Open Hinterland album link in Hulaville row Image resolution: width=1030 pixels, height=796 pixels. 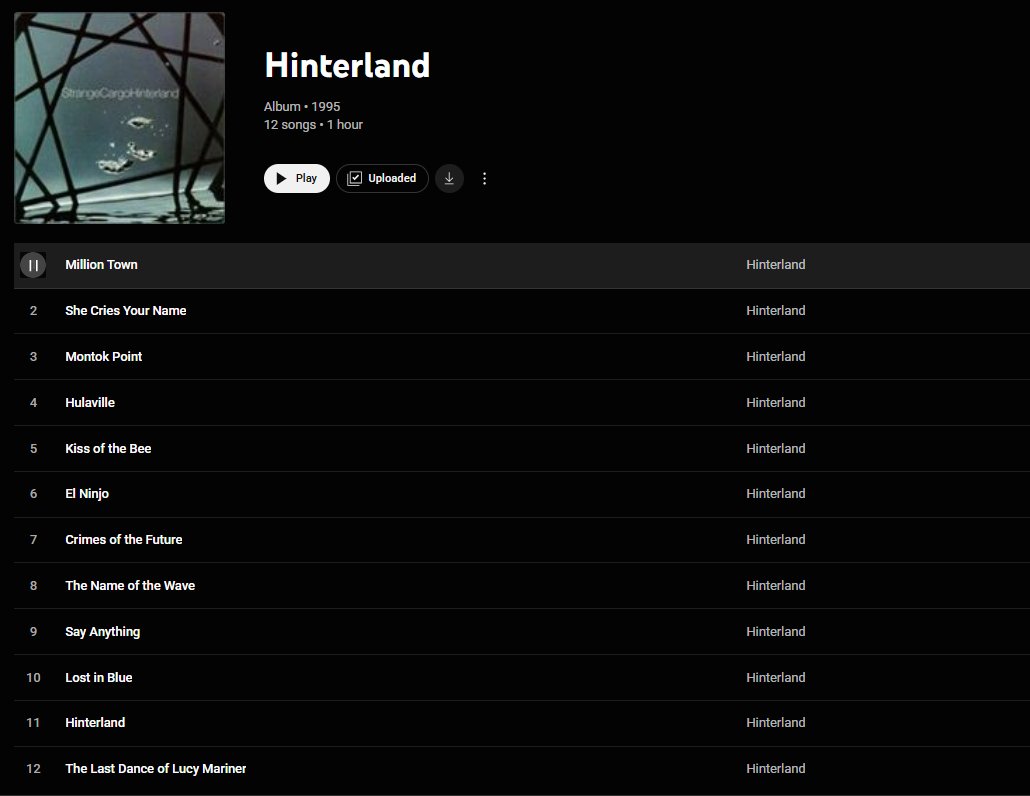pyautogui.click(x=776, y=403)
